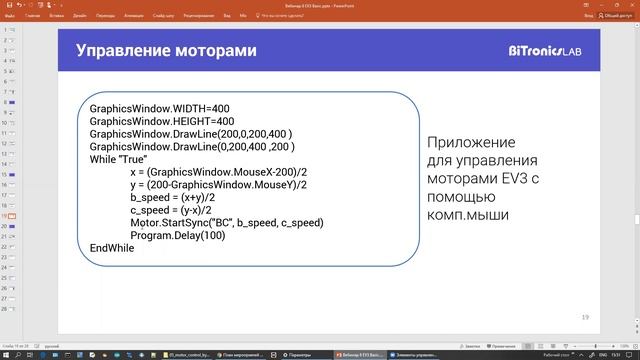Click the zoom percentage value

click(x=624, y=346)
